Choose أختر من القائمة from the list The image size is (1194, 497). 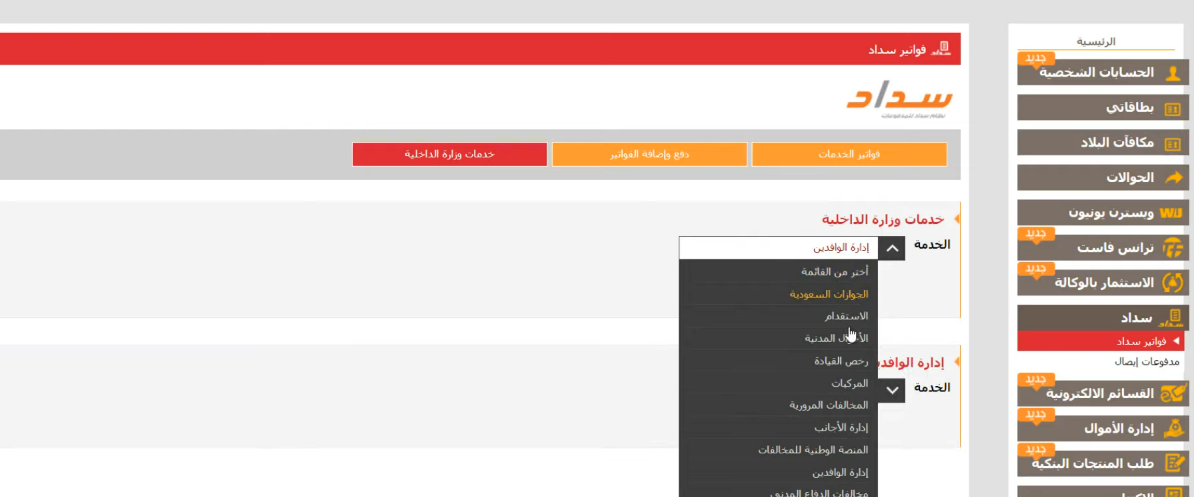tap(778, 272)
